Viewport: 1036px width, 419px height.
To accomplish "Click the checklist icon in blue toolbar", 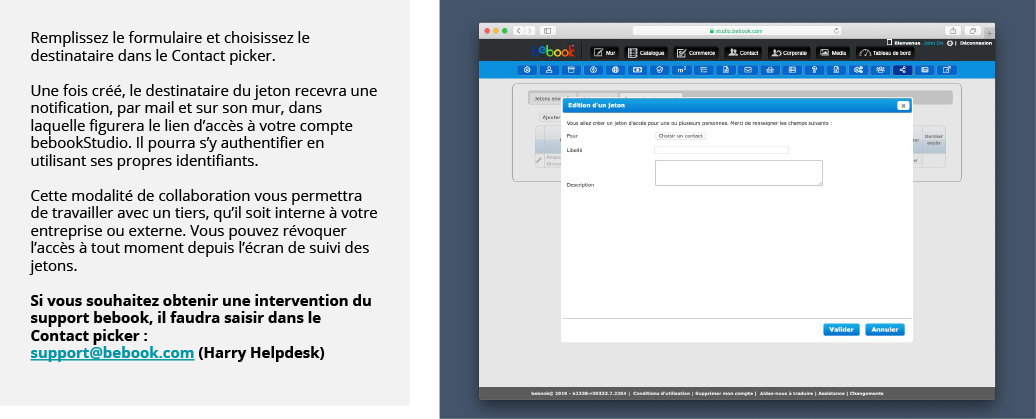I will coord(704,70).
